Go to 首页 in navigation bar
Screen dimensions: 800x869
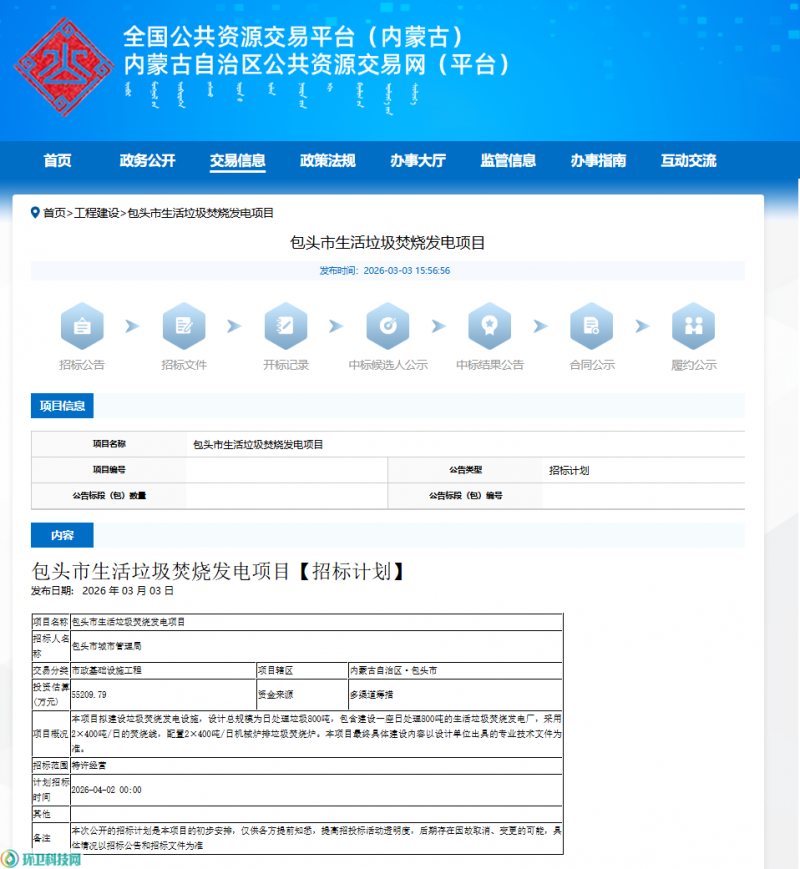coord(57,161)
